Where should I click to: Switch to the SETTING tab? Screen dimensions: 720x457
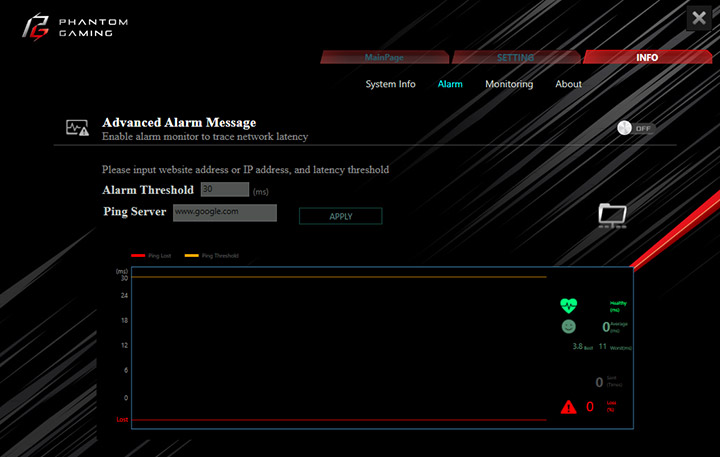(x=515, y=57)
